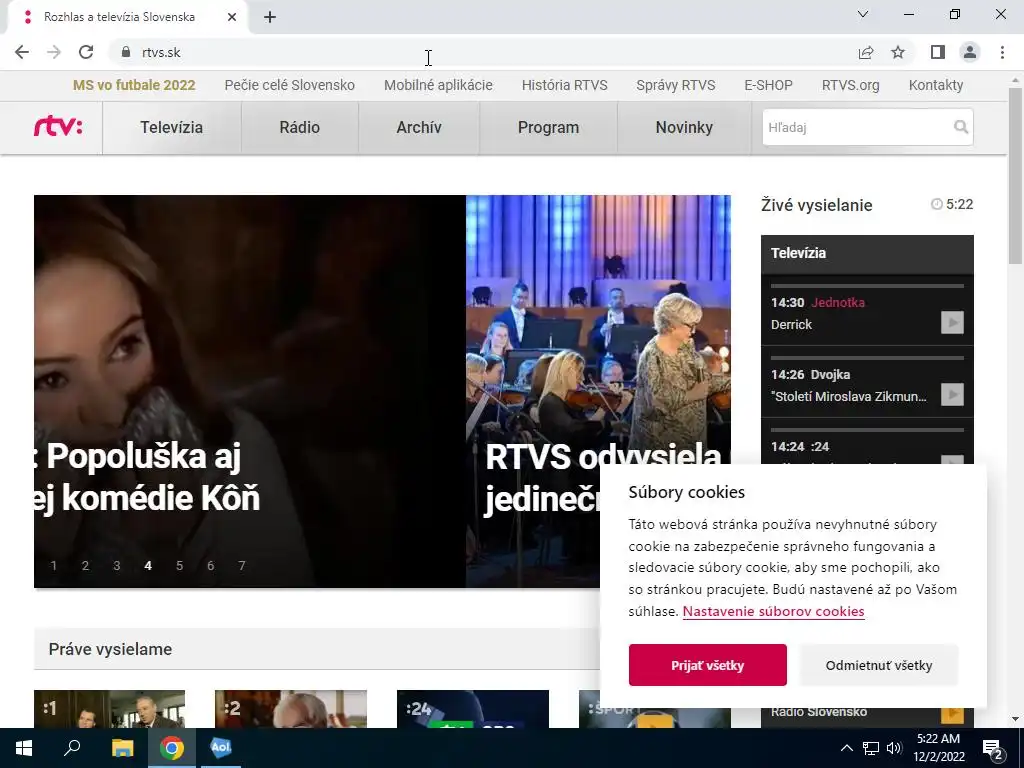This screenshot has width=1024, height=768.
Task: Open the notification center icon
Action: 993,749
